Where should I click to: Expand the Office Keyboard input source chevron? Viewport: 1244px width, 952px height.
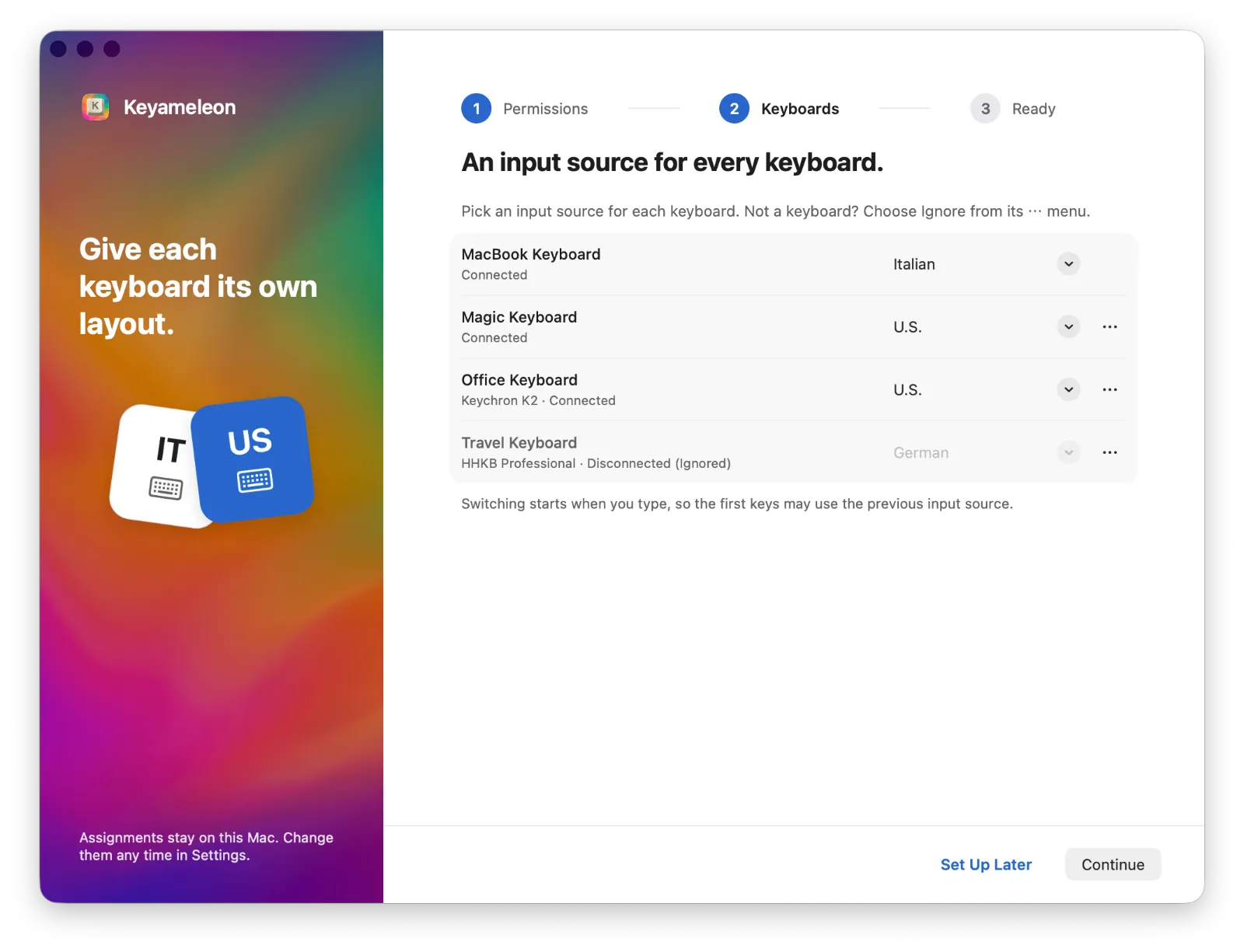1069,389
